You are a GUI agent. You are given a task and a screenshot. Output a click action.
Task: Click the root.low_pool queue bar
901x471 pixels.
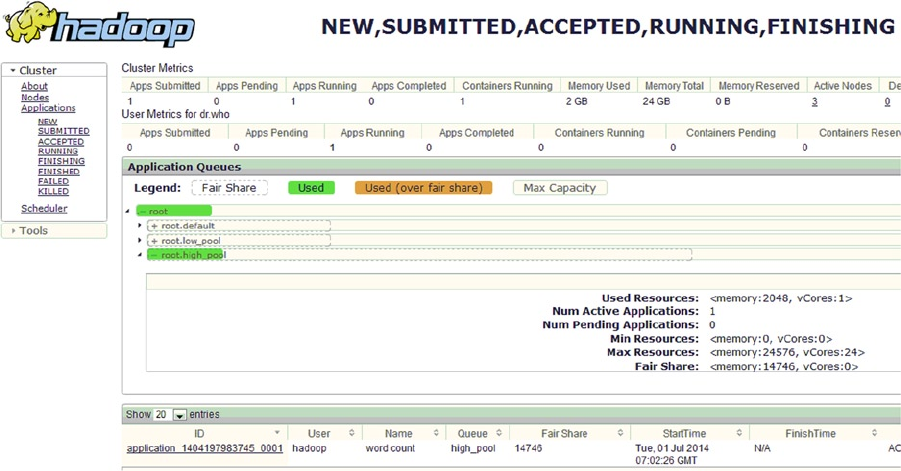click(x=239, y=241)
